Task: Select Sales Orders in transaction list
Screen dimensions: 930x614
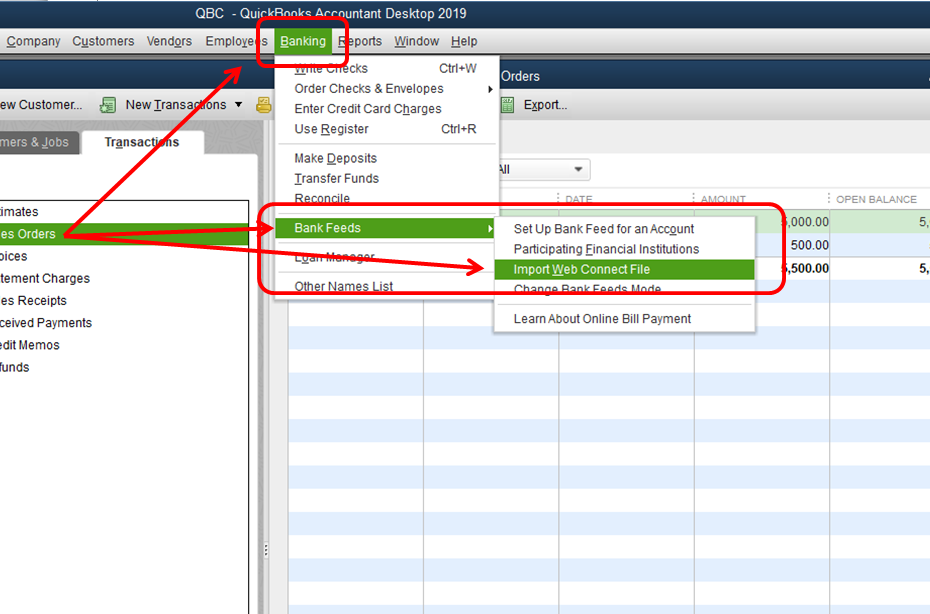Action: 124,234
